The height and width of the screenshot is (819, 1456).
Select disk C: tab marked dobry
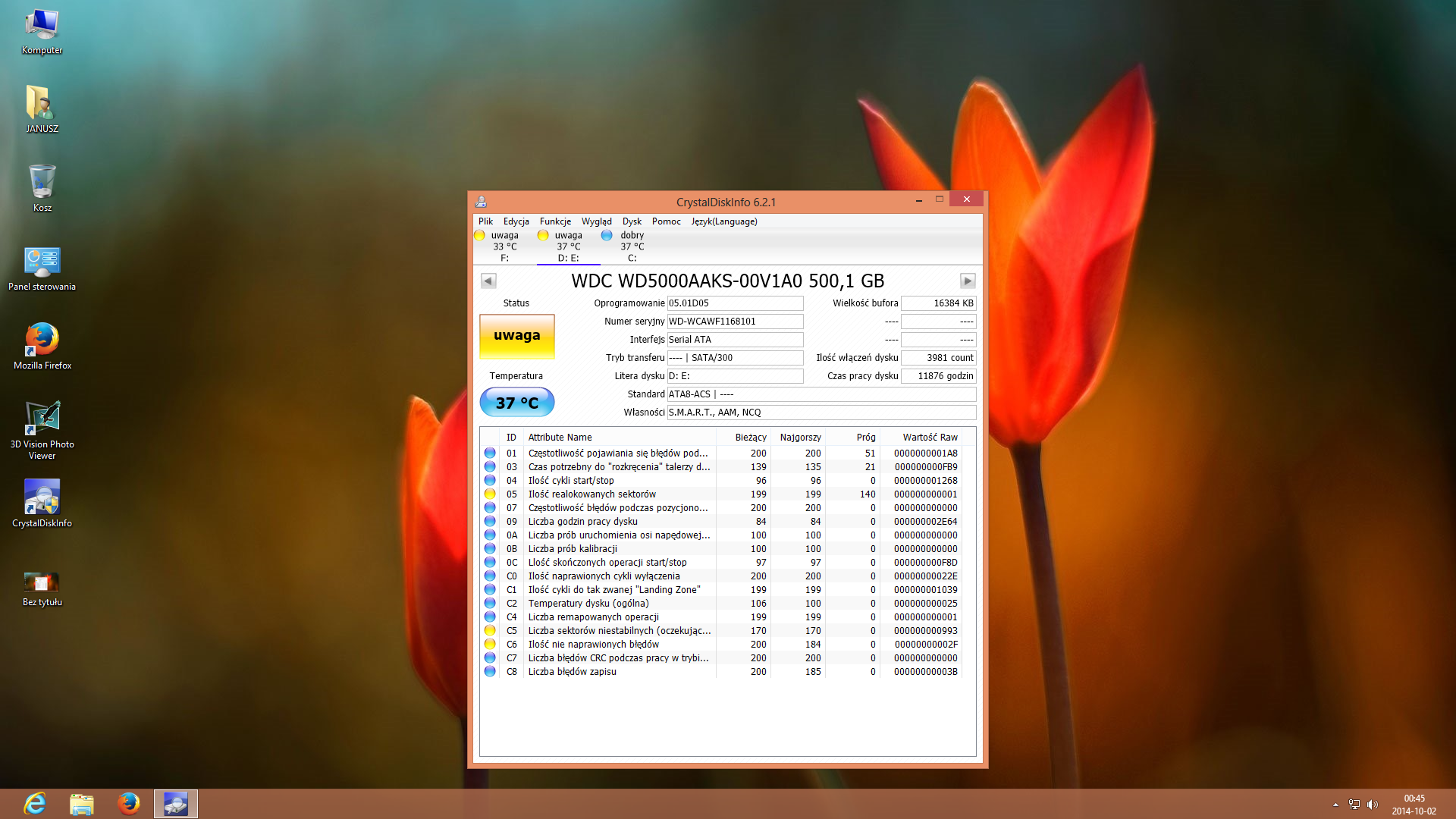coord(631,246)
